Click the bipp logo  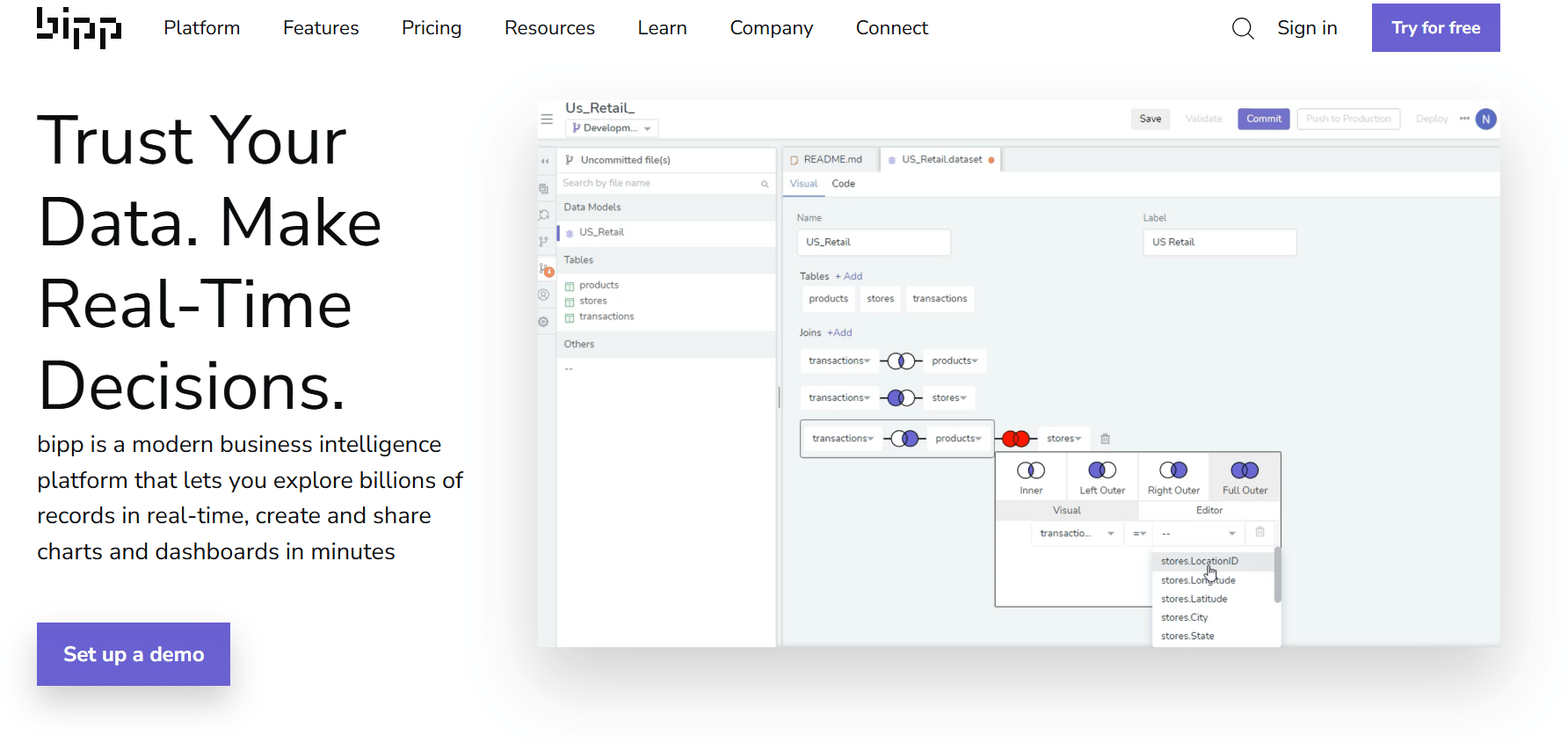click(79, 28)
